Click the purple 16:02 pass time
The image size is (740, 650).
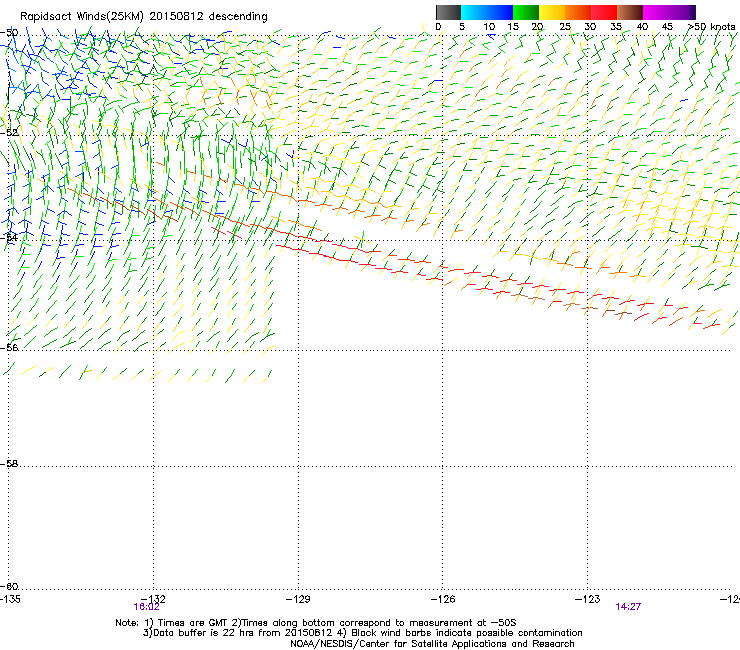tap(146, 607)
